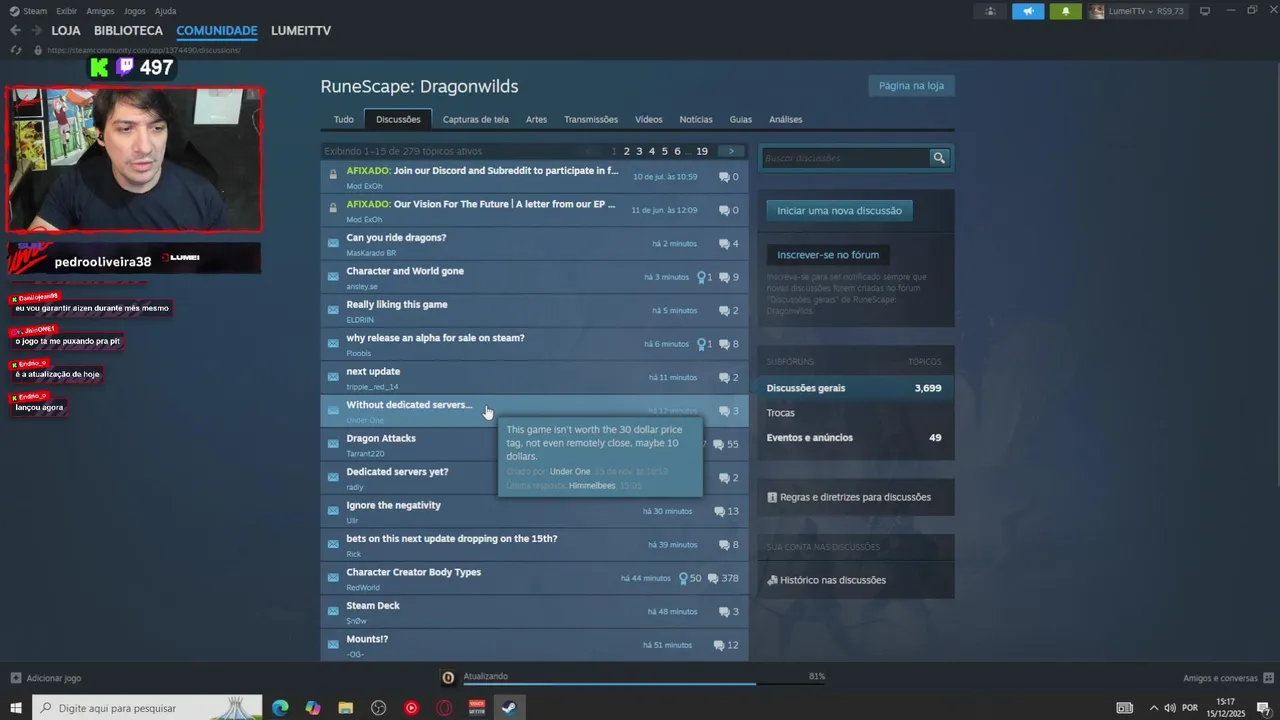Click the envelope icon beside Steam Deck

click(x=333, y=612)
